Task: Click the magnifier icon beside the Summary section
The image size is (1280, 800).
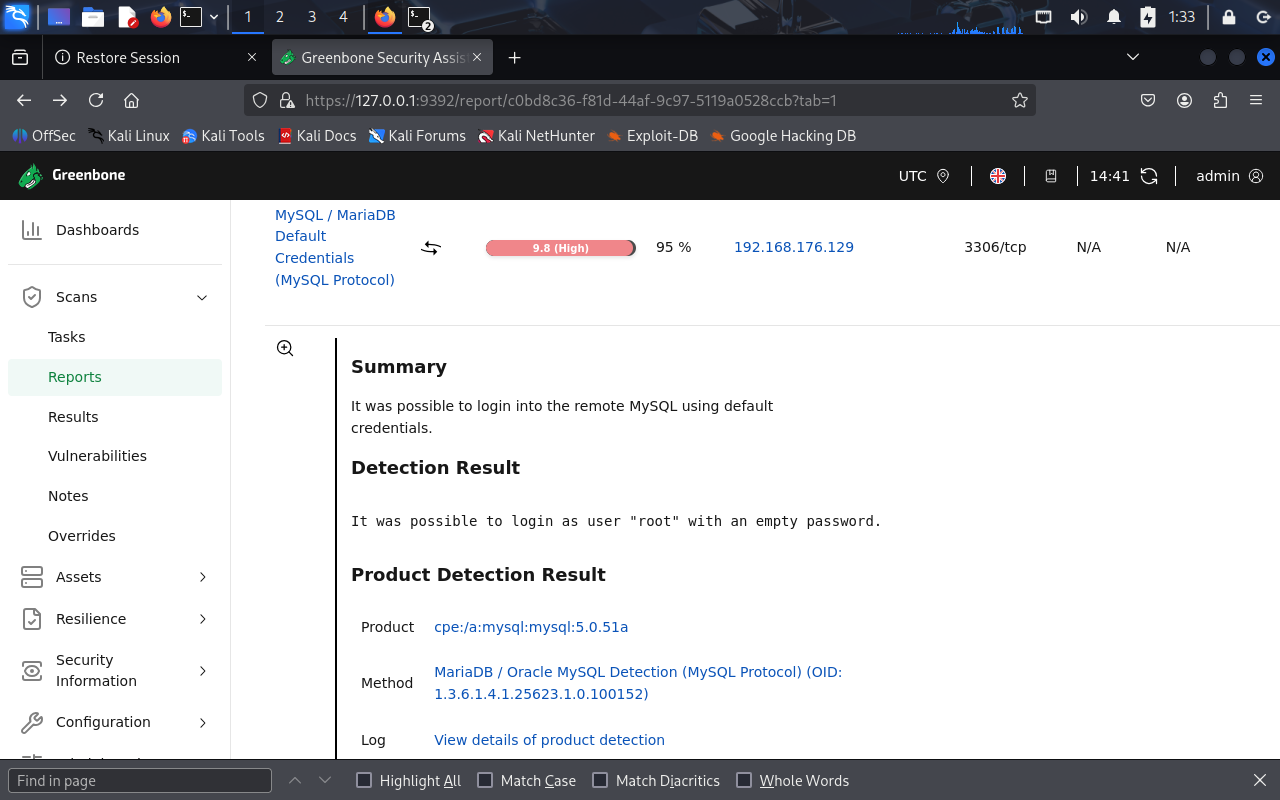Action: 284,347
